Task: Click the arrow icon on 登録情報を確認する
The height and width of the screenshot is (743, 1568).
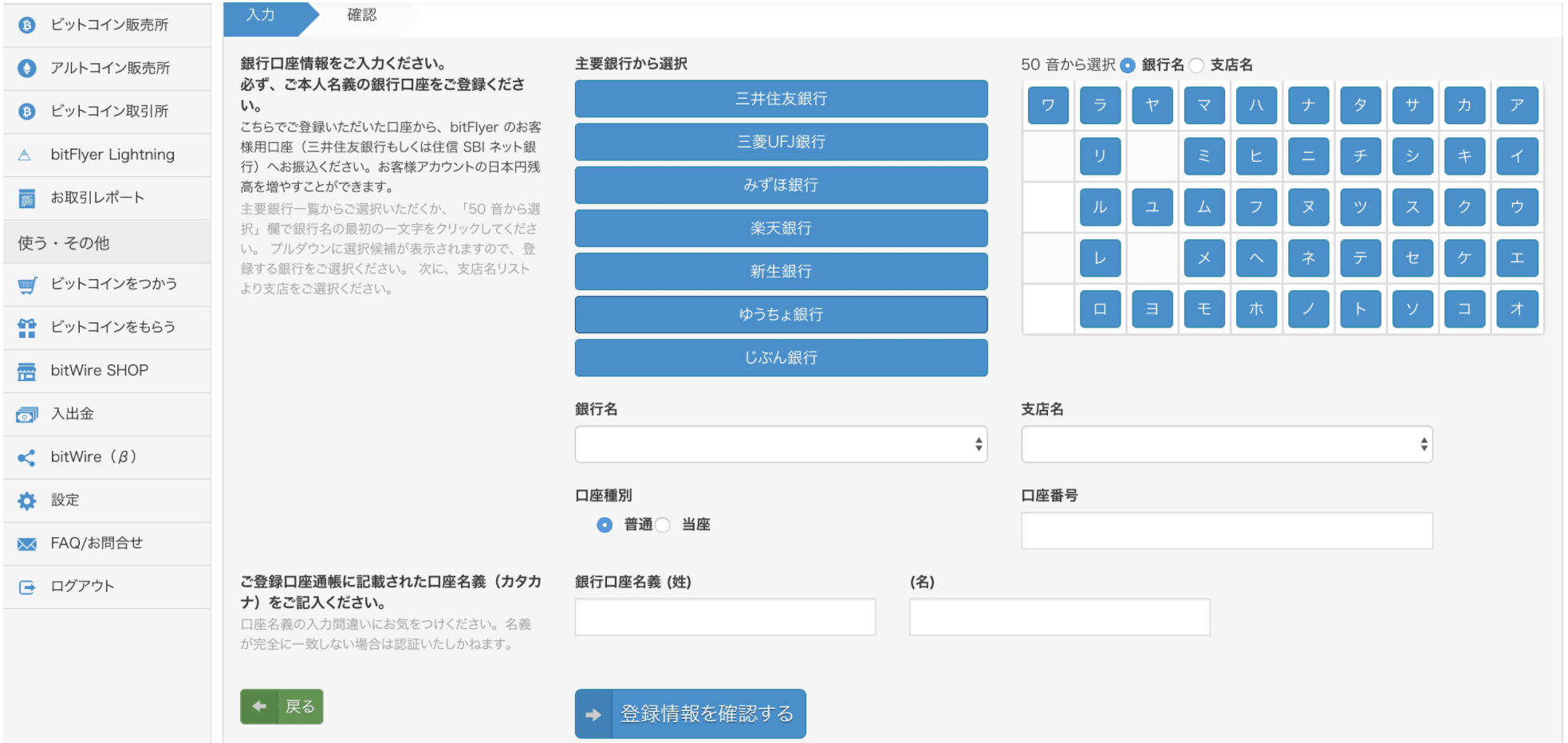Action: pos(593,714)
